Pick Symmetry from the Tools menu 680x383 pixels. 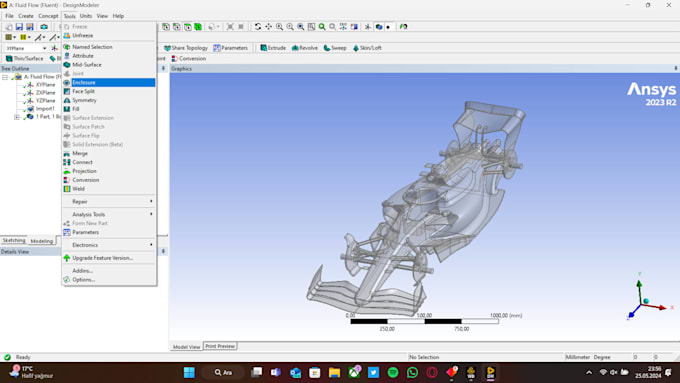tap(109, 100)
